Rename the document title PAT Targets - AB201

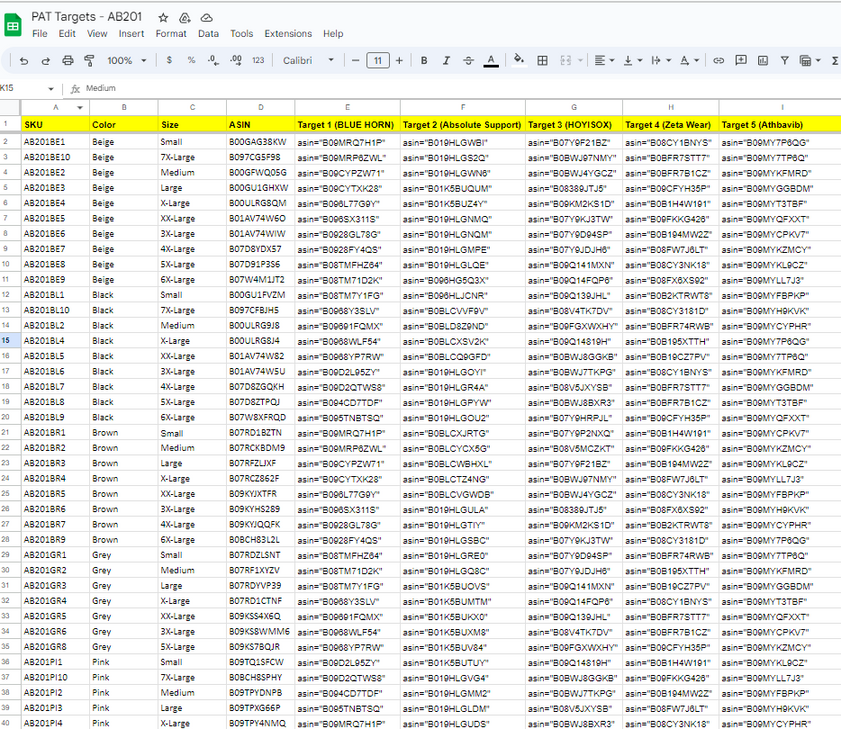tap(86, 17)
